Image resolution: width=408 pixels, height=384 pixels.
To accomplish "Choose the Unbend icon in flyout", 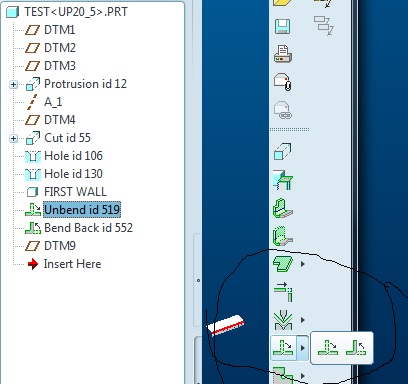I will 328,348.
